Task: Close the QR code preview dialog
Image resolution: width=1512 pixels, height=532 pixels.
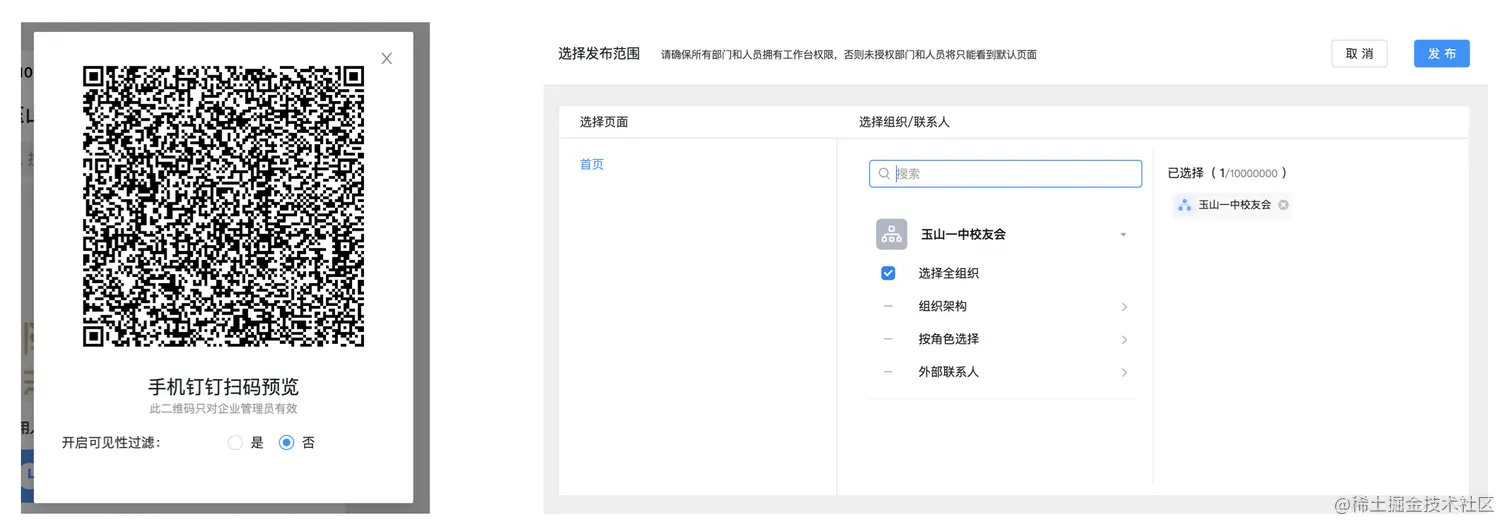Action: pyautogui.click(x=386, y=59)
